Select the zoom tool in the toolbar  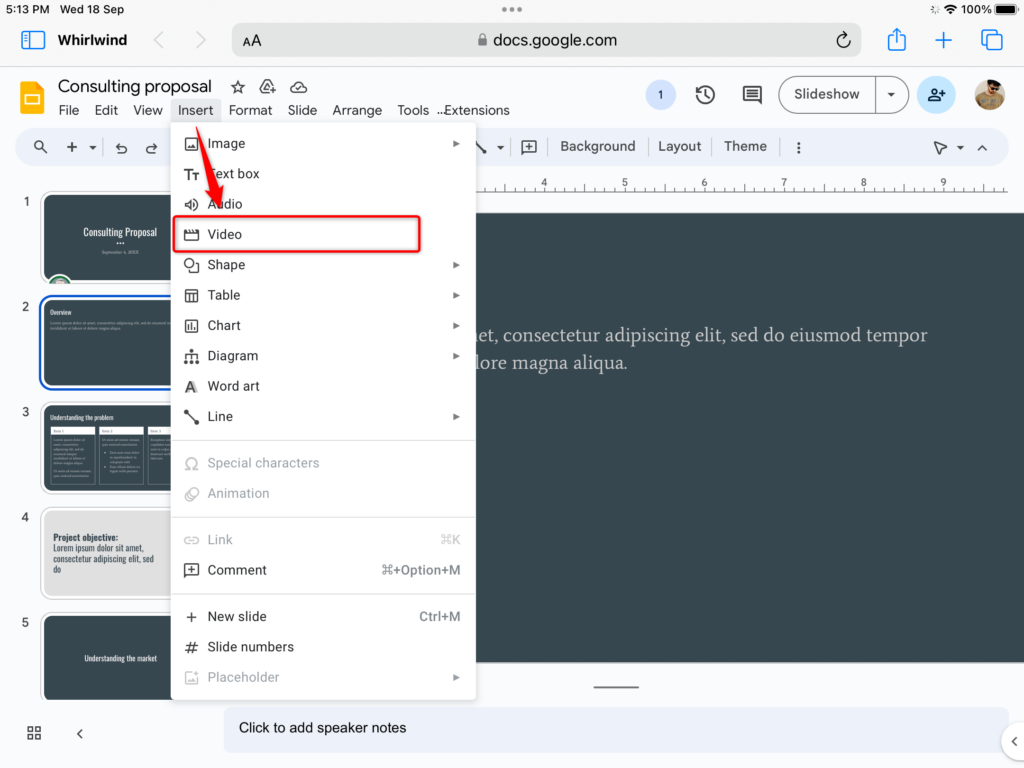(x=39, y=146)
